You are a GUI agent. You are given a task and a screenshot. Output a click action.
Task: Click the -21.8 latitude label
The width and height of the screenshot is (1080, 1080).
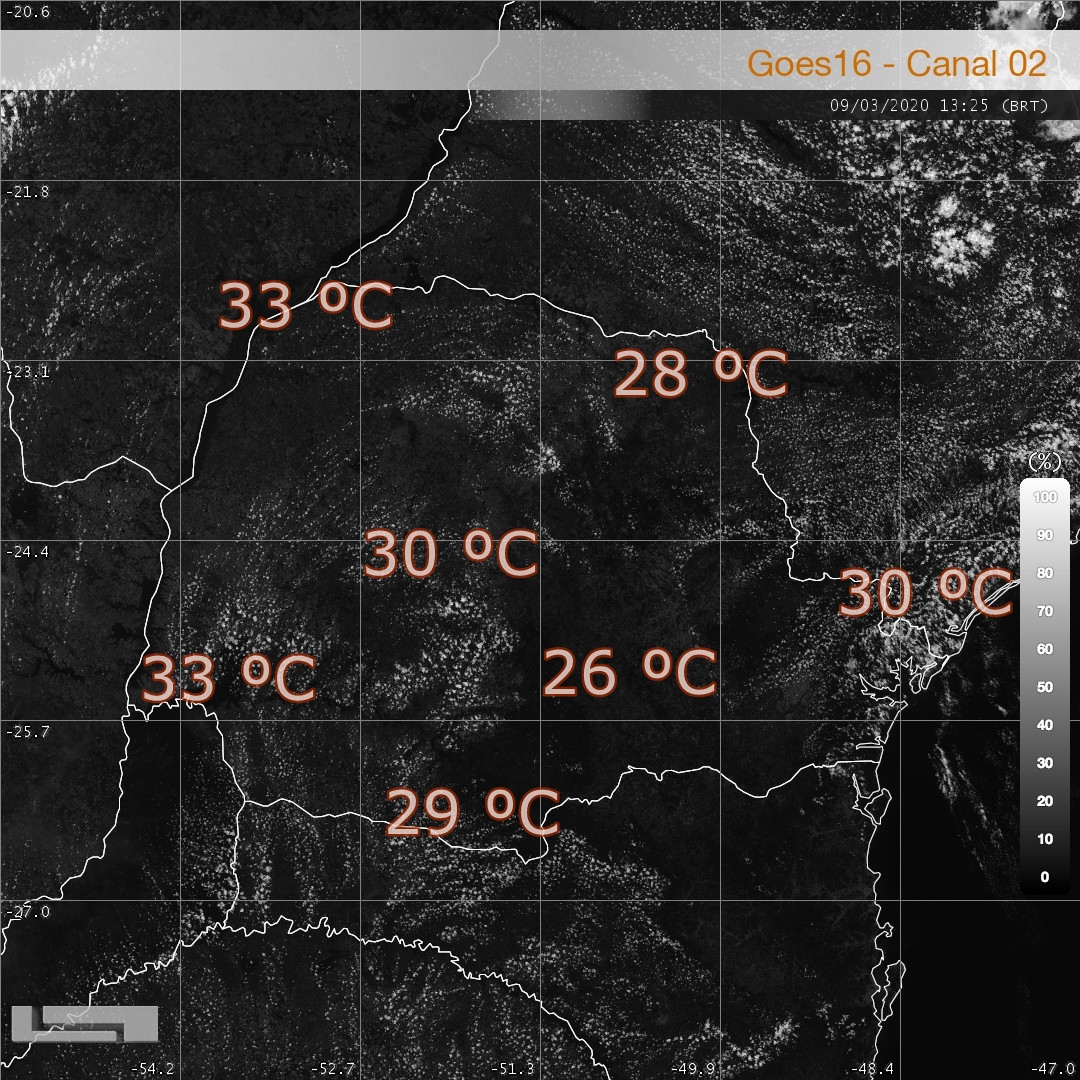pyautogui.click(x=28, y=191)
